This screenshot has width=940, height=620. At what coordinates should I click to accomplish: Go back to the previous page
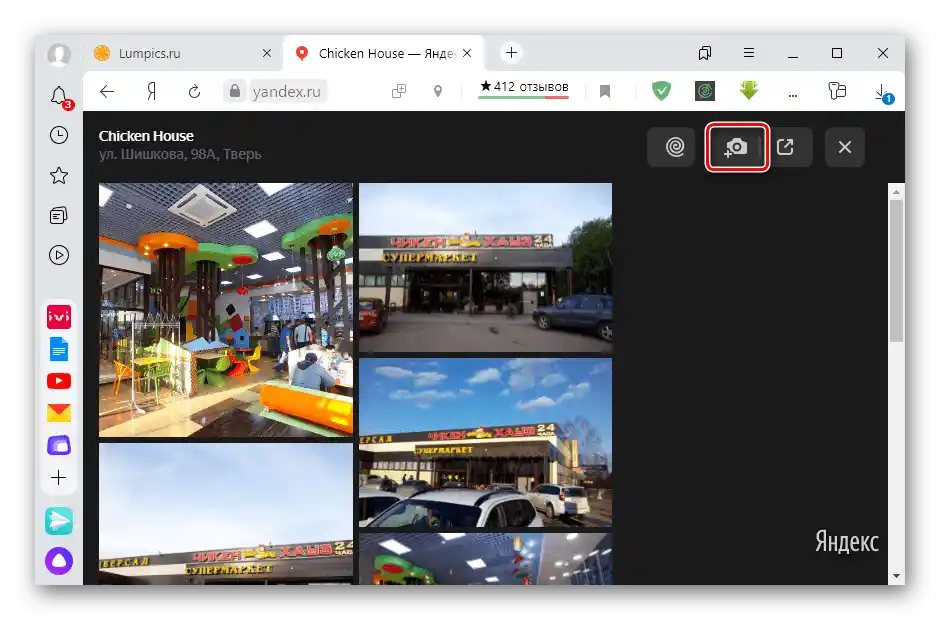click(107, 92)
